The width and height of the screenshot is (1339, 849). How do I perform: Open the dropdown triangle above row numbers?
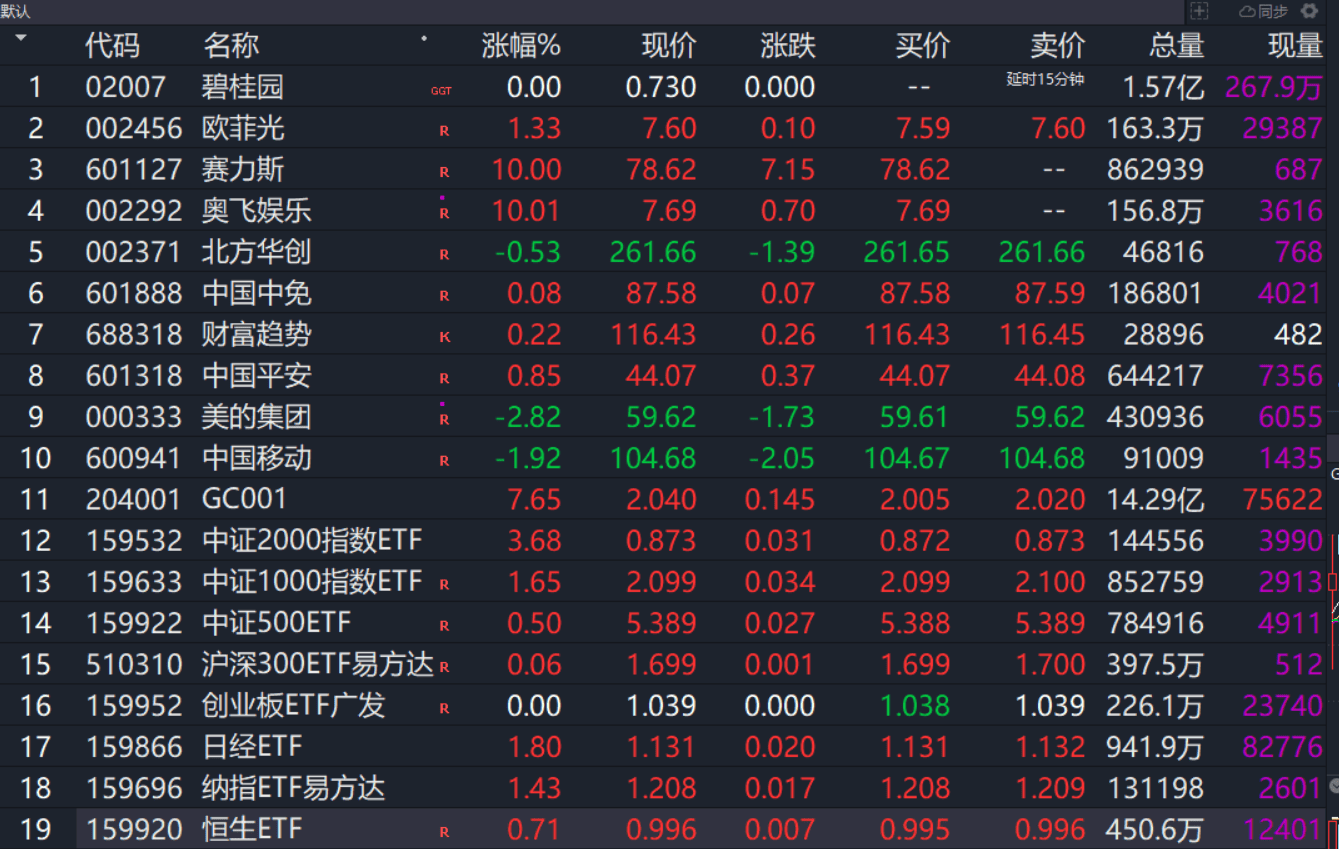click(x=20, y=38)
